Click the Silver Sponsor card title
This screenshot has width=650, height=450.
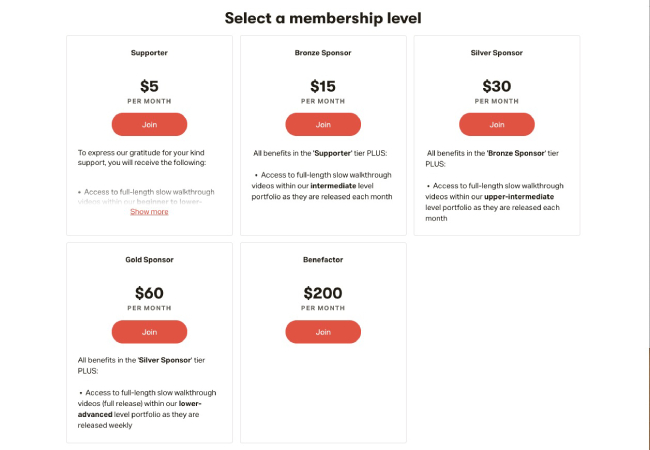tap(496, 53)
